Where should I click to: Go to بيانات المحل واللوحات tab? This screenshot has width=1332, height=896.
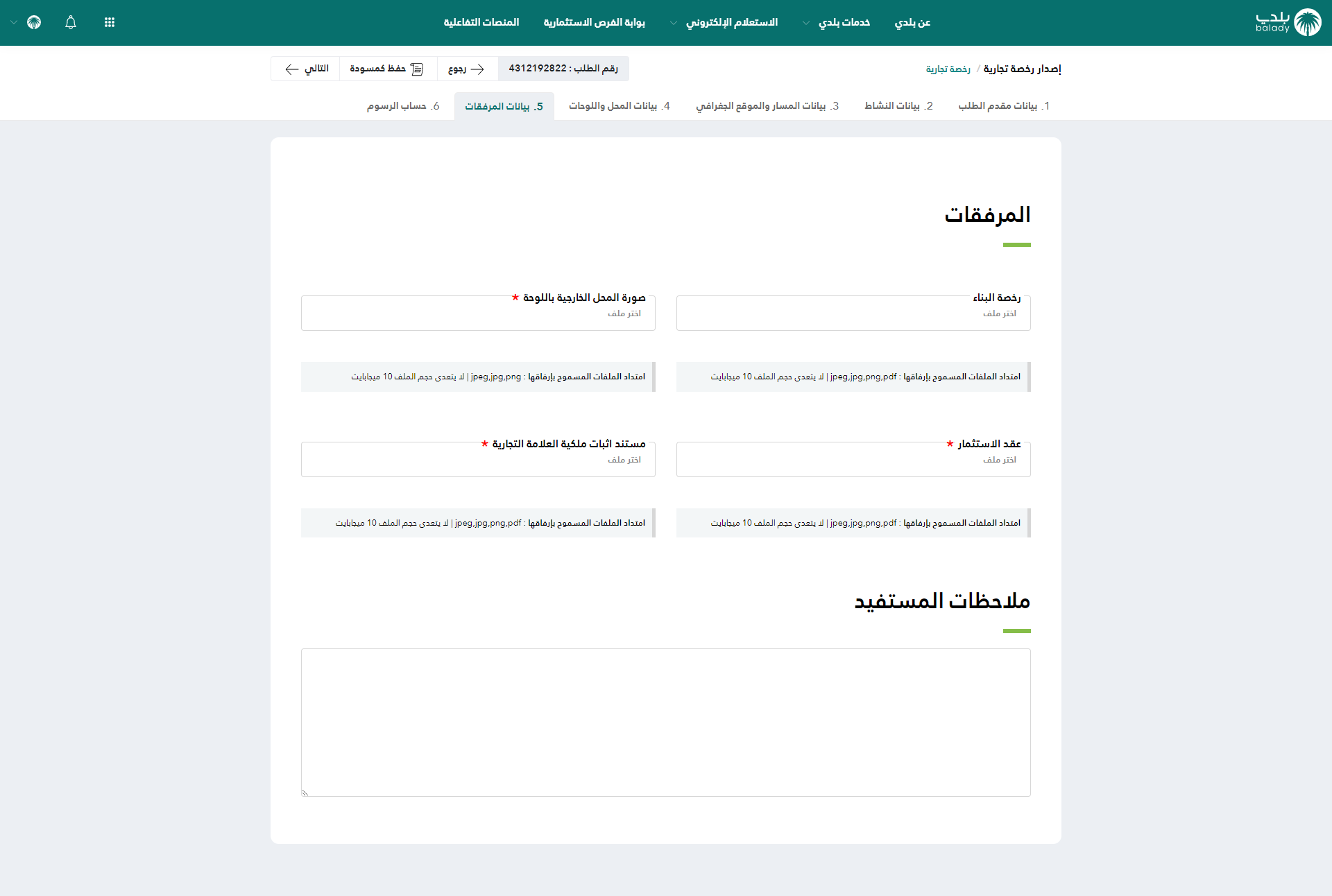[619, 106]
